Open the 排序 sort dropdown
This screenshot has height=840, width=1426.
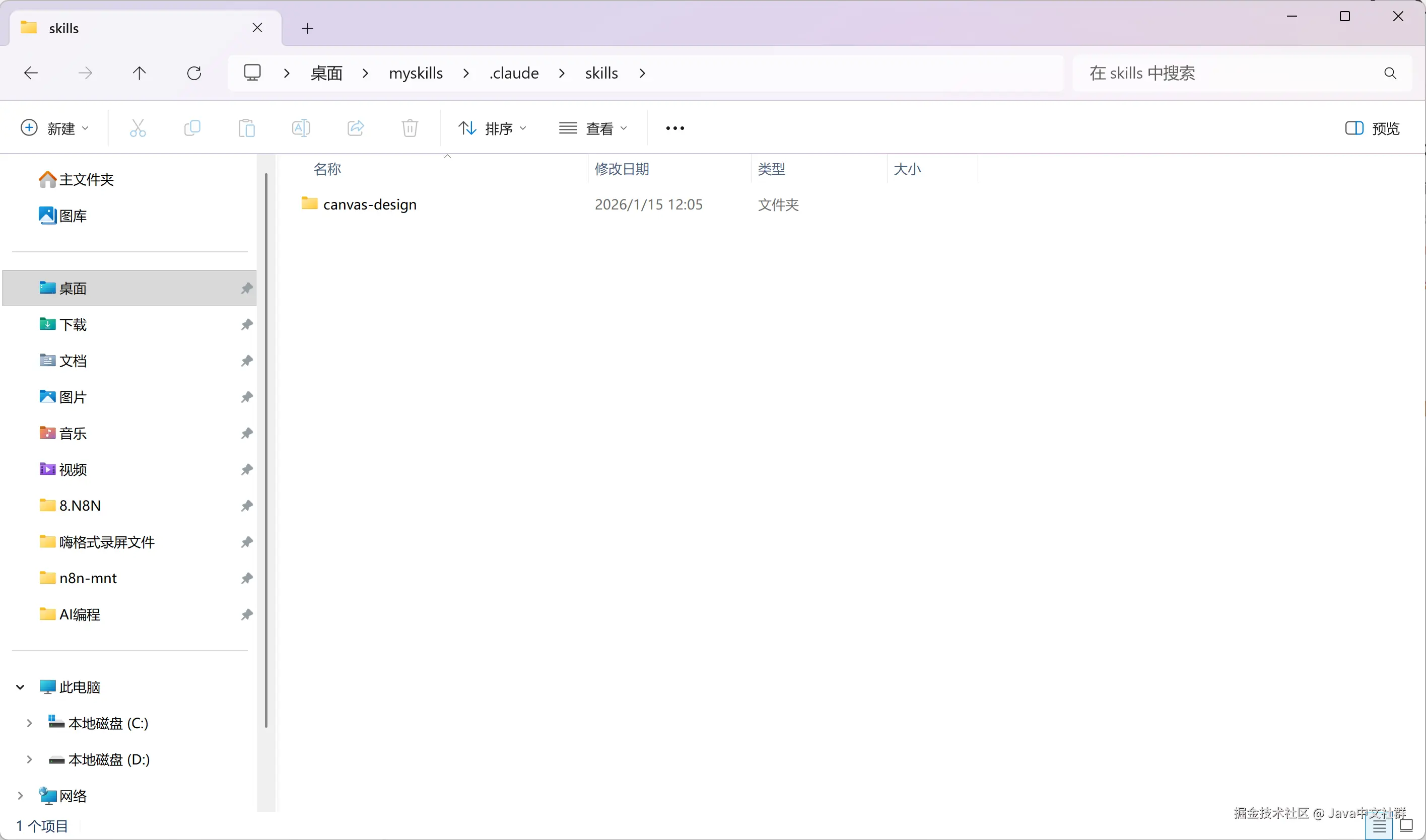click(492, 128)
